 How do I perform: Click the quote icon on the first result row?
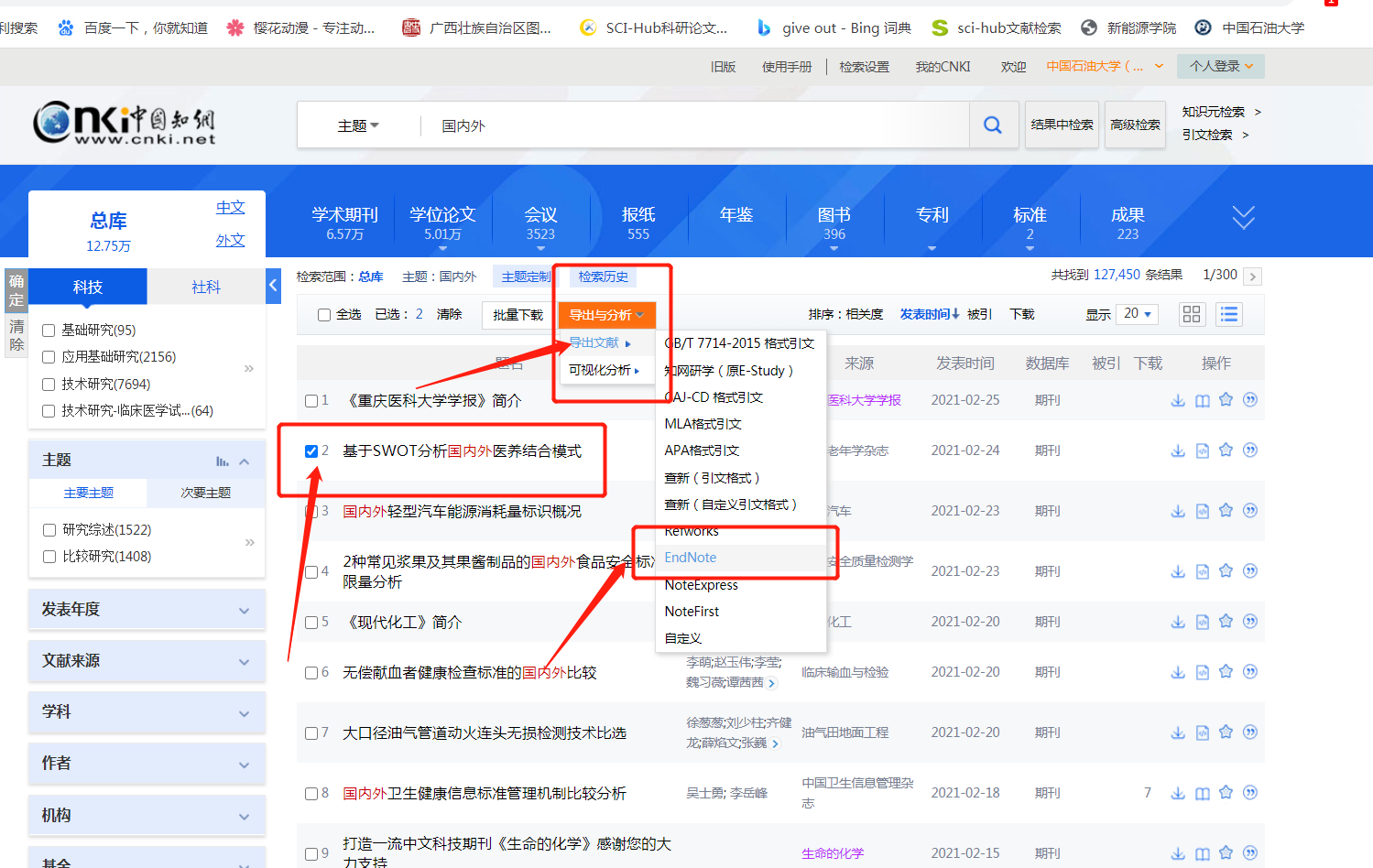coord(1249,400)
